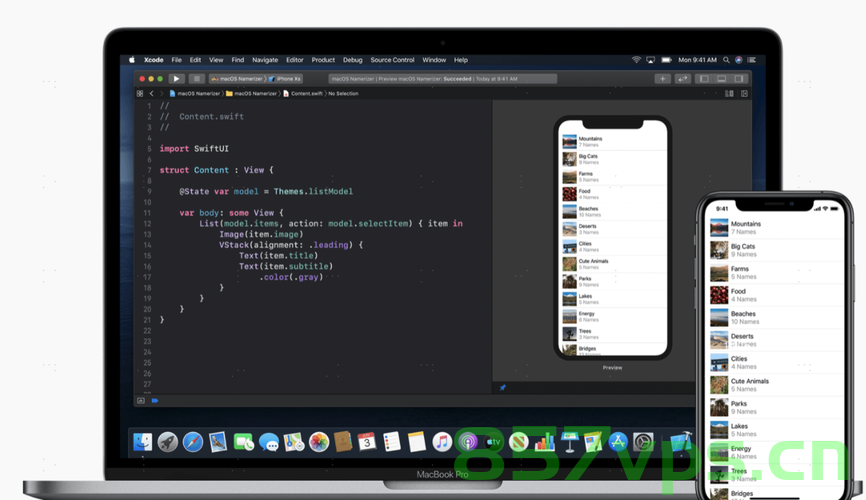Open Notes in the Dock
Viewport: 866px width, 500px height.
pyautogui.click(x=416, y=441)
